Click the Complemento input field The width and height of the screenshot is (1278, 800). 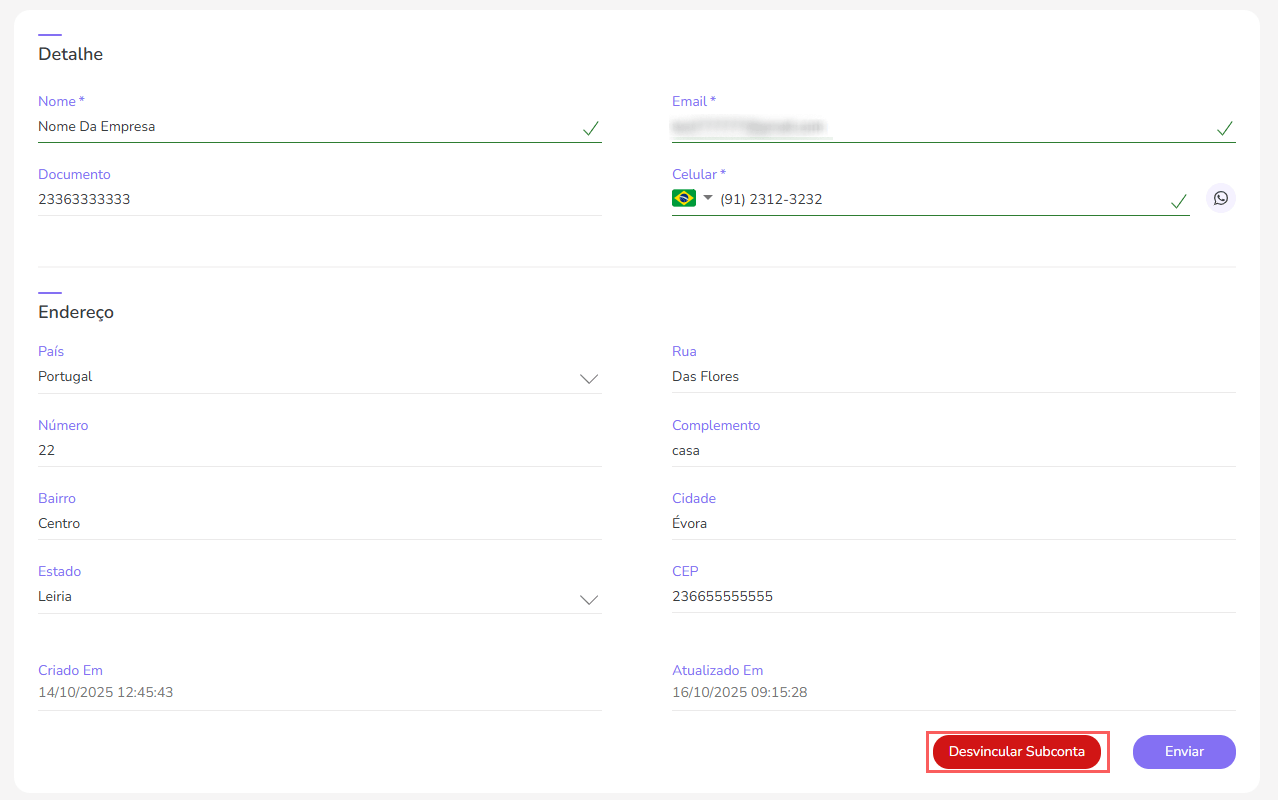pyautogui.click(x=952, y=450)
